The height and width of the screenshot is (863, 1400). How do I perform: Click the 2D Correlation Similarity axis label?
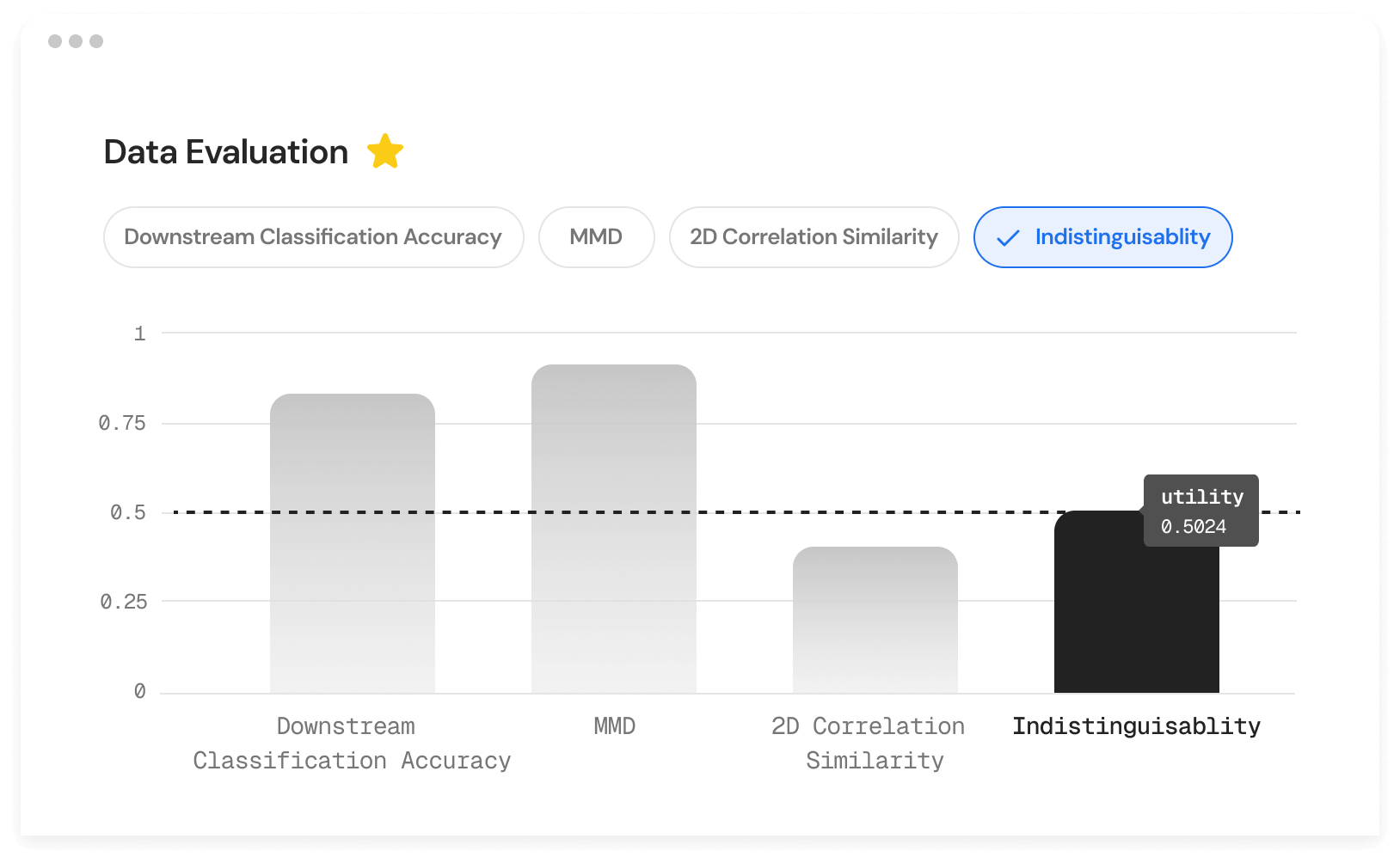(x=868, y=743)
